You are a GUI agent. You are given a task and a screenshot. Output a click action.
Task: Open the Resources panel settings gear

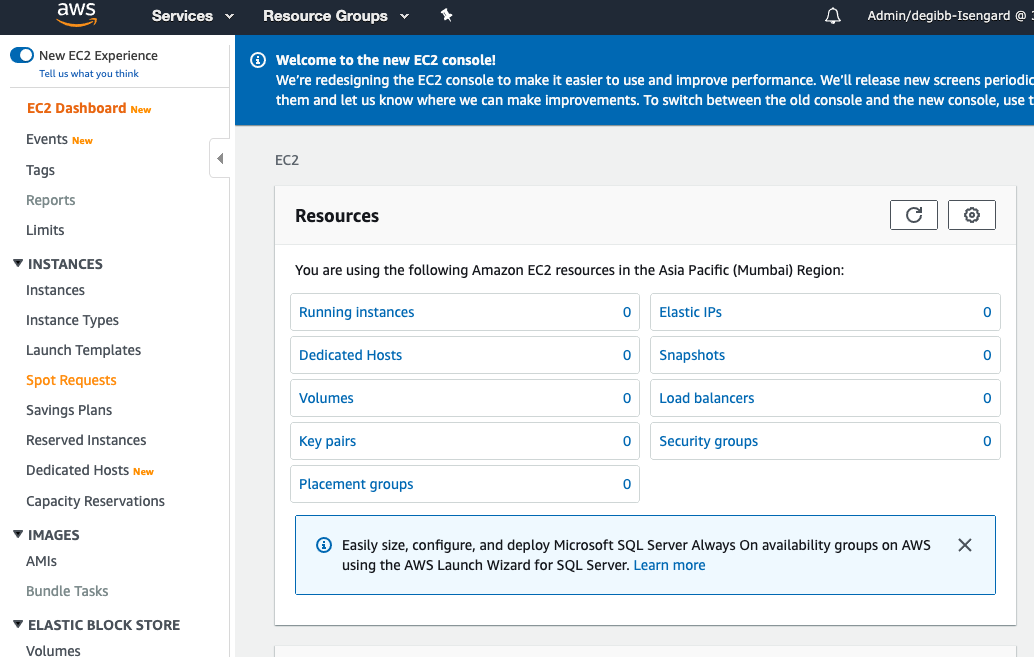pos(971,214)
